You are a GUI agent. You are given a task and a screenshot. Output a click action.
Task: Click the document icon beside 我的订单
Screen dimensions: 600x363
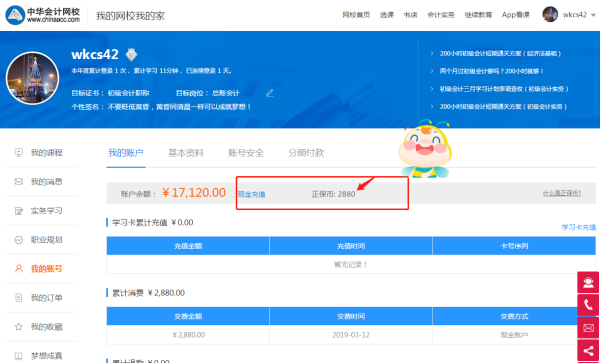18,298
